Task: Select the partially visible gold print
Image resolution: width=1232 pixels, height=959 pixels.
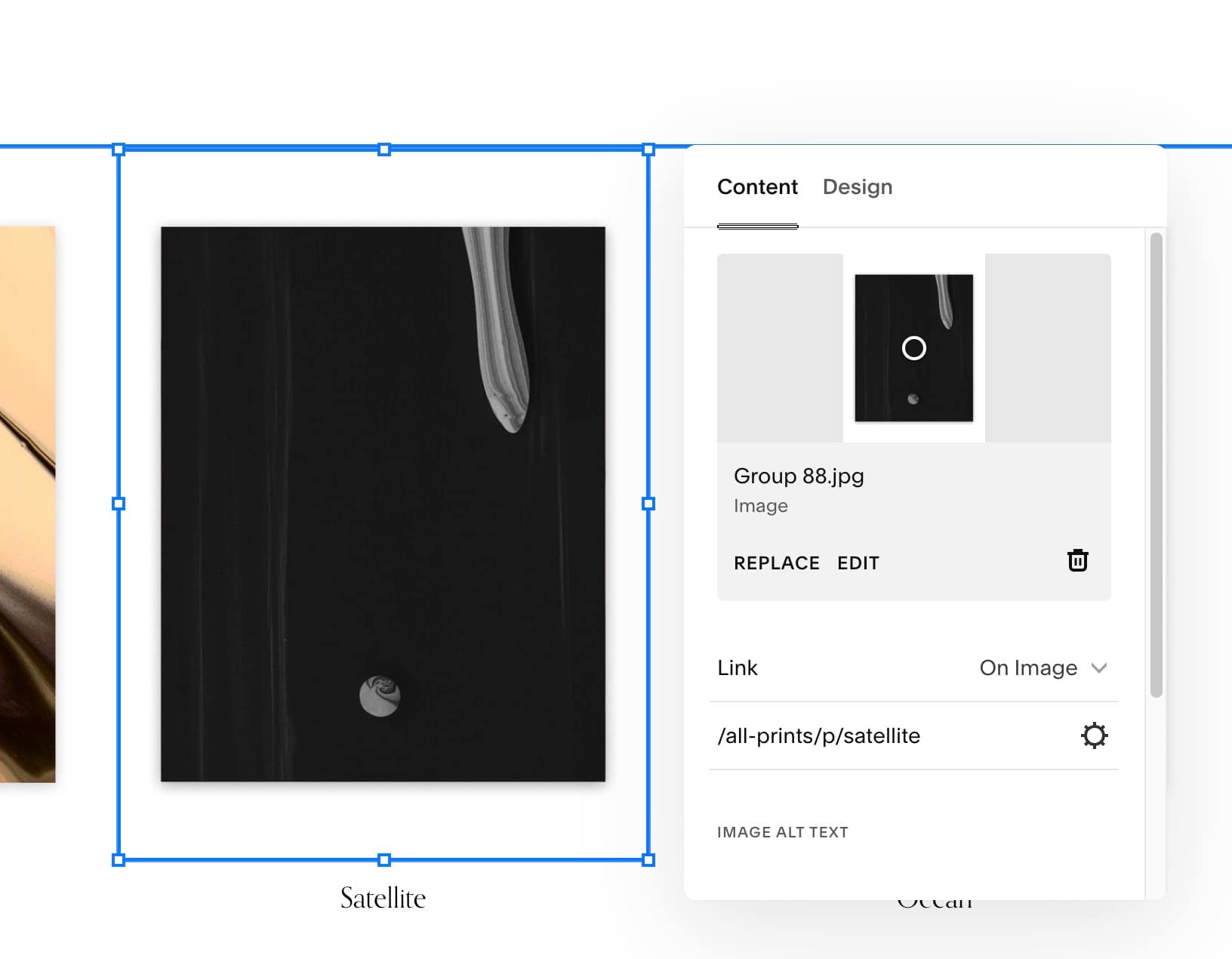Action: 30,506
